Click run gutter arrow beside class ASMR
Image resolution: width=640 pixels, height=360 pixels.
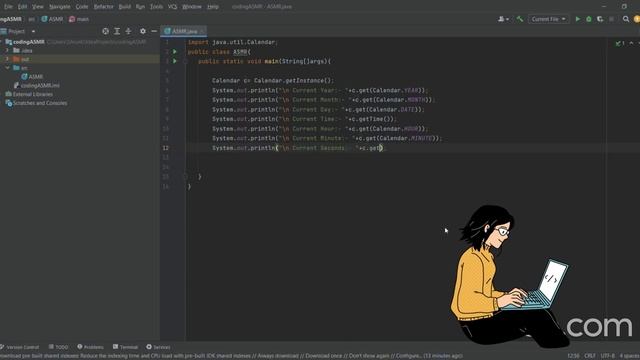175,52
